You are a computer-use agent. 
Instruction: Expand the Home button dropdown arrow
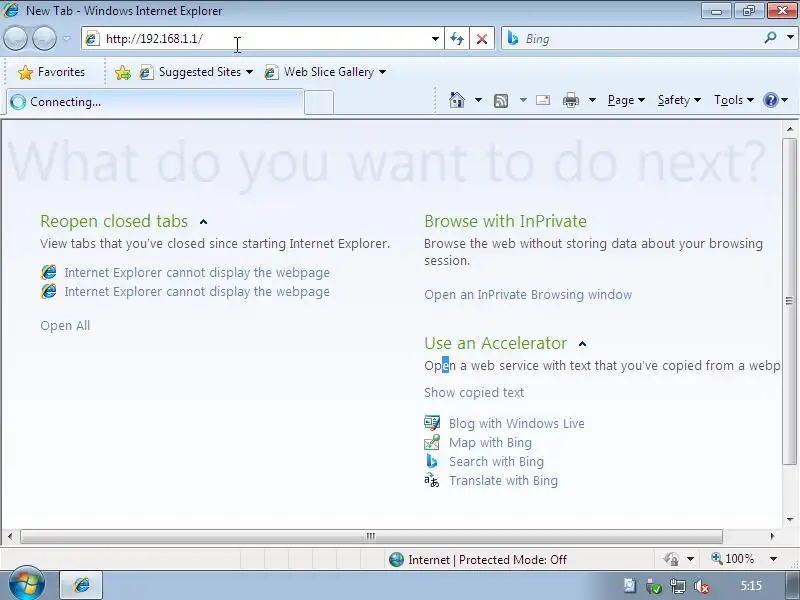[478, 100]
